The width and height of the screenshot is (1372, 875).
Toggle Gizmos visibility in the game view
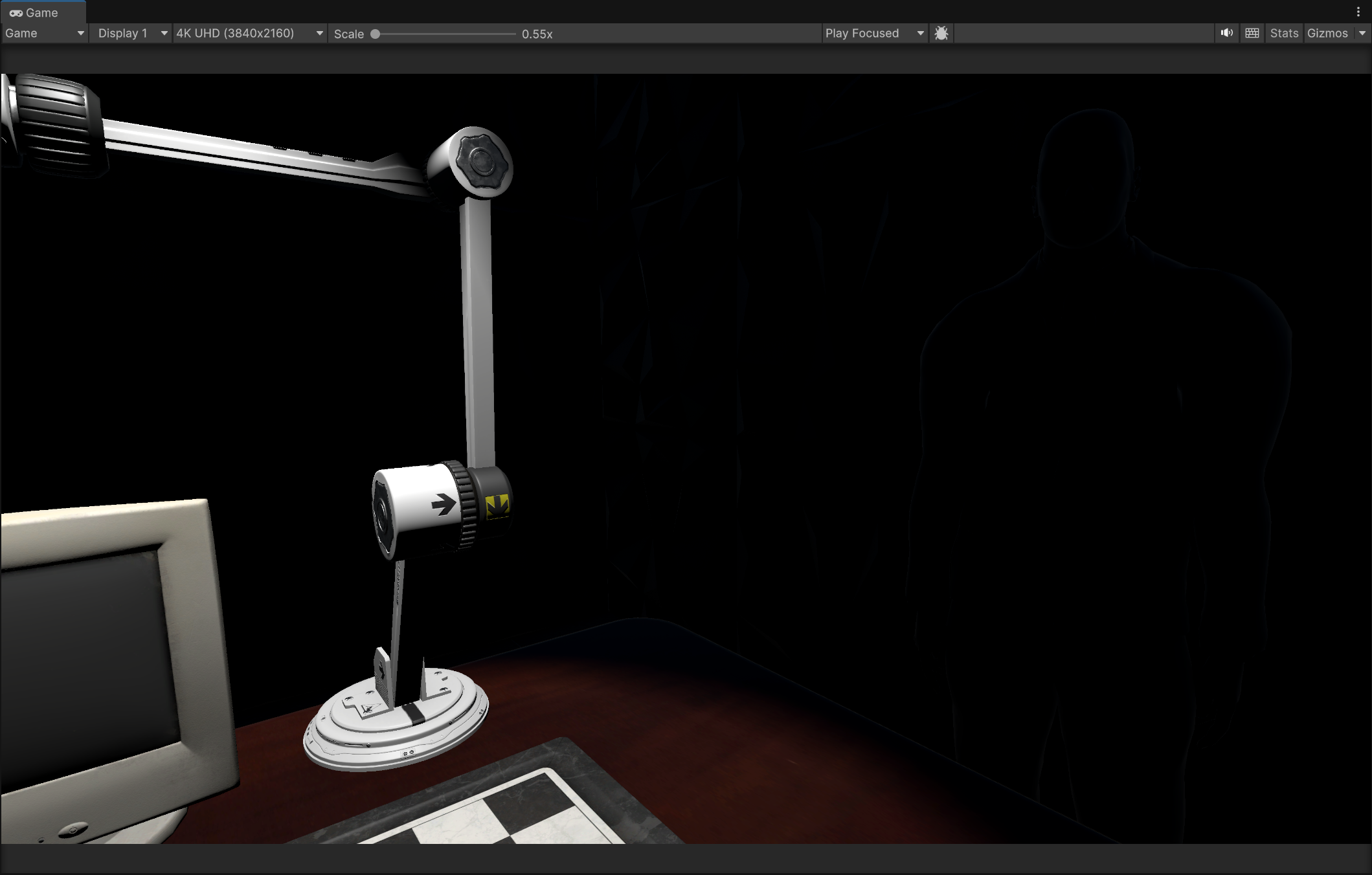1327,33
